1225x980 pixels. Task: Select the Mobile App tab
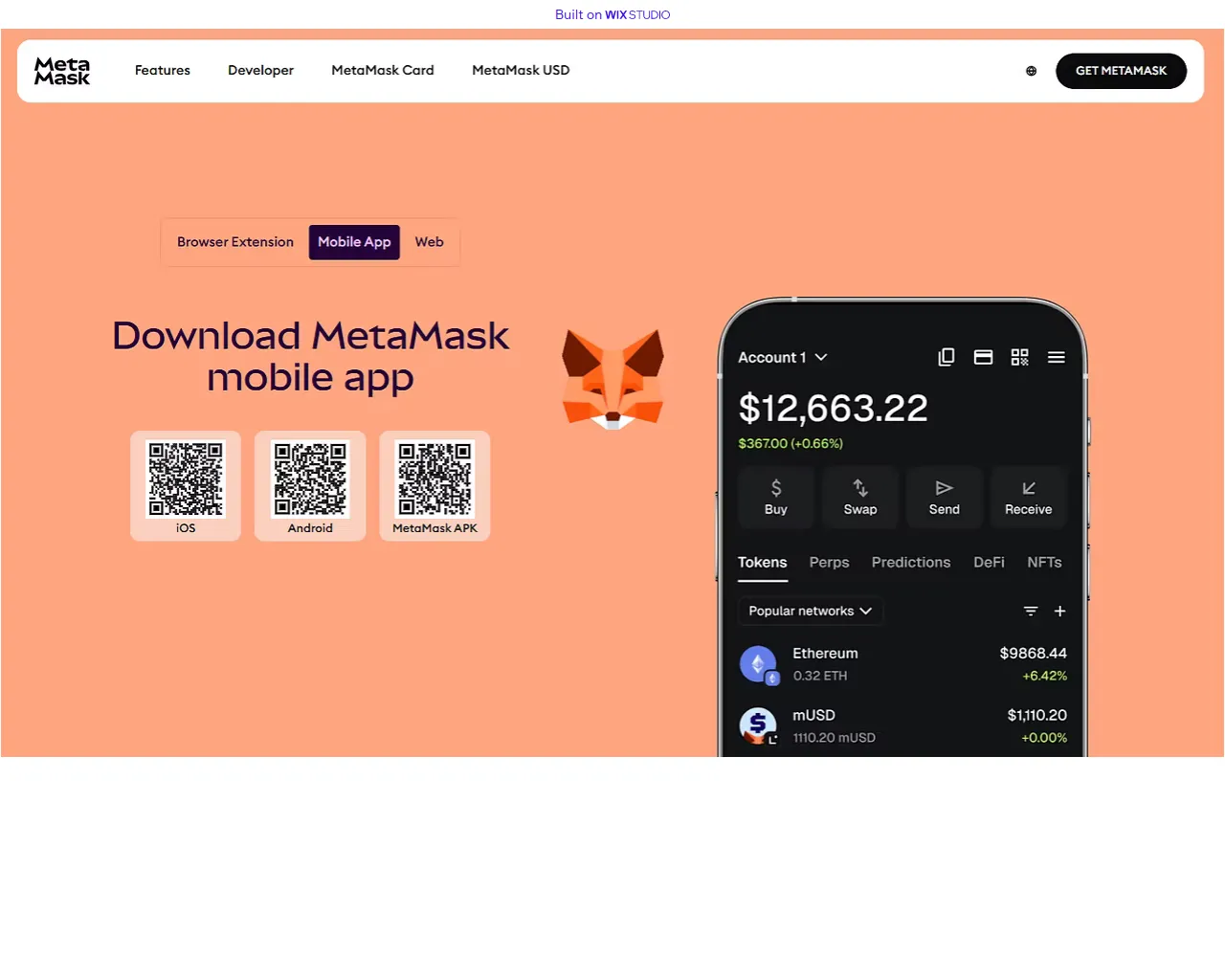click(x=354, y=242)
